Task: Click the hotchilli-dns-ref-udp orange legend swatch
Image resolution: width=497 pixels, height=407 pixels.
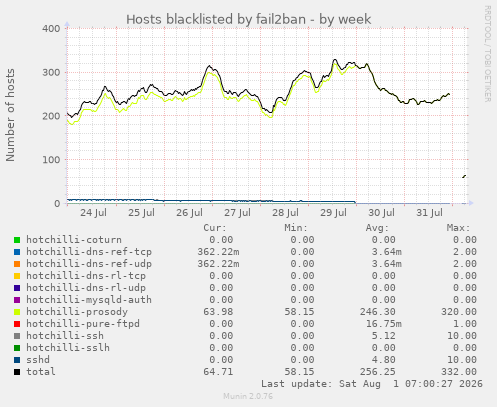Action: (x=17, y=264)
